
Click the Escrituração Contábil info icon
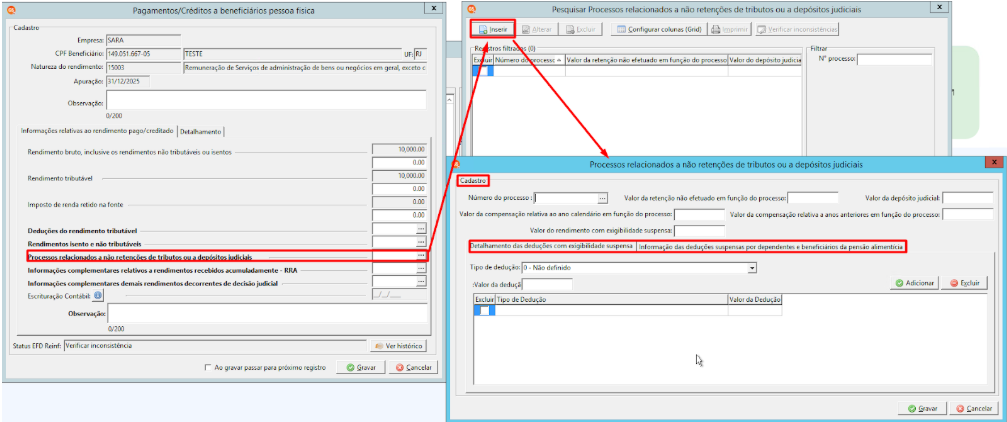point(98,295)
